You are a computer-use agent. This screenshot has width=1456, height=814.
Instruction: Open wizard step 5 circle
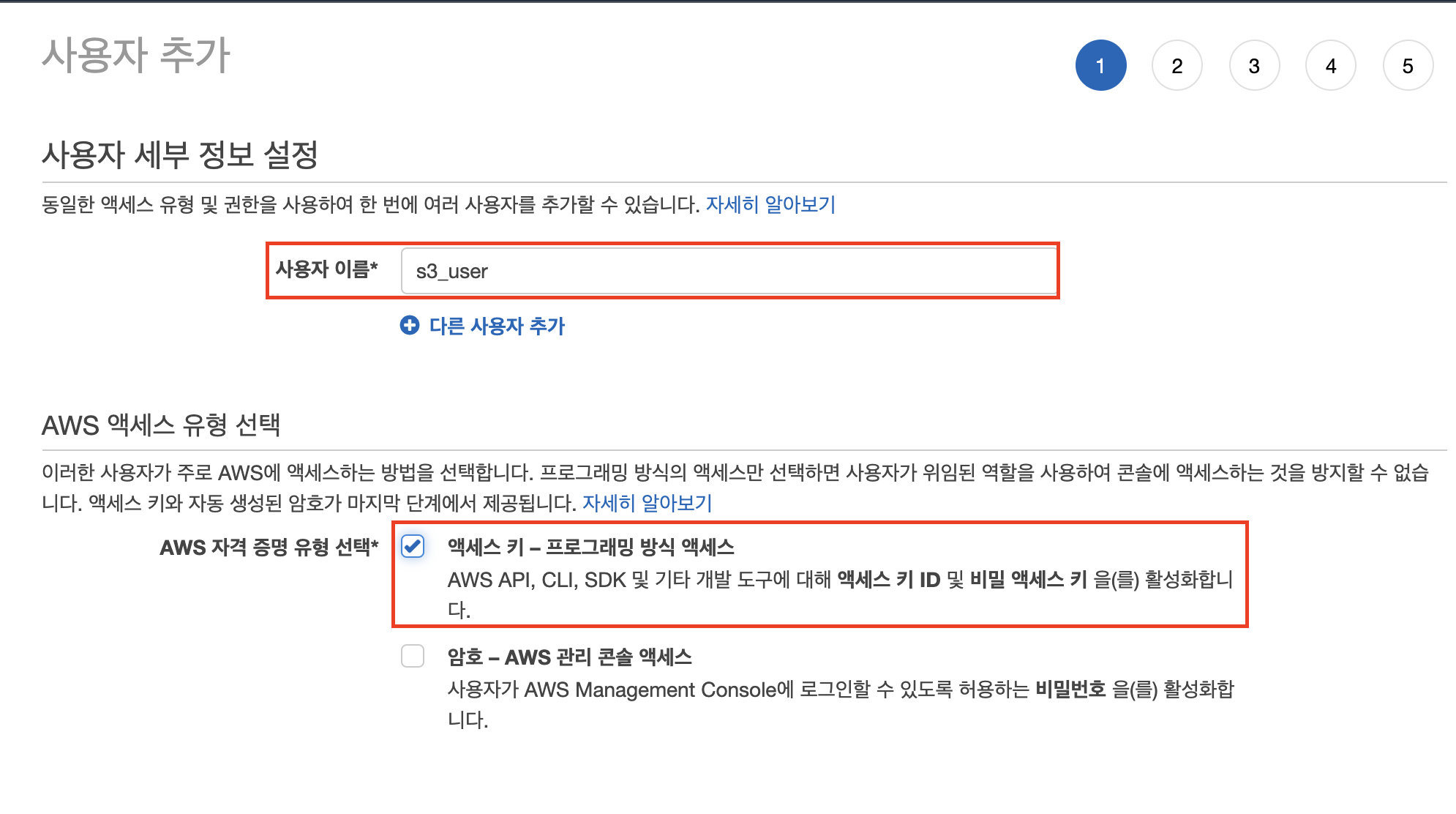1408,66
